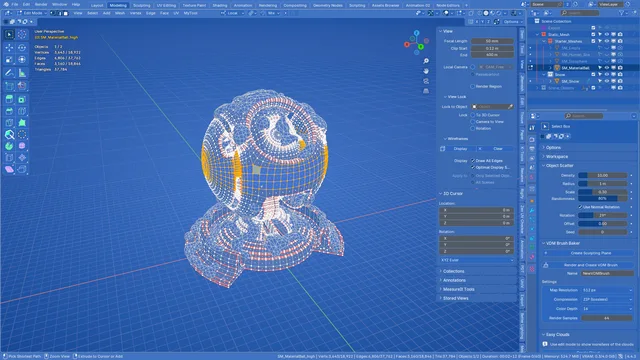Select the Move tool
Screen dimensions: 640x360
click(x=9, y=47)
